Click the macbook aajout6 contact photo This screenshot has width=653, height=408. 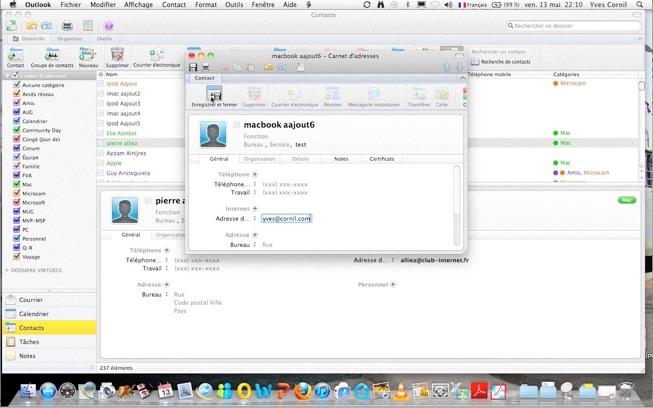(213, 134)
